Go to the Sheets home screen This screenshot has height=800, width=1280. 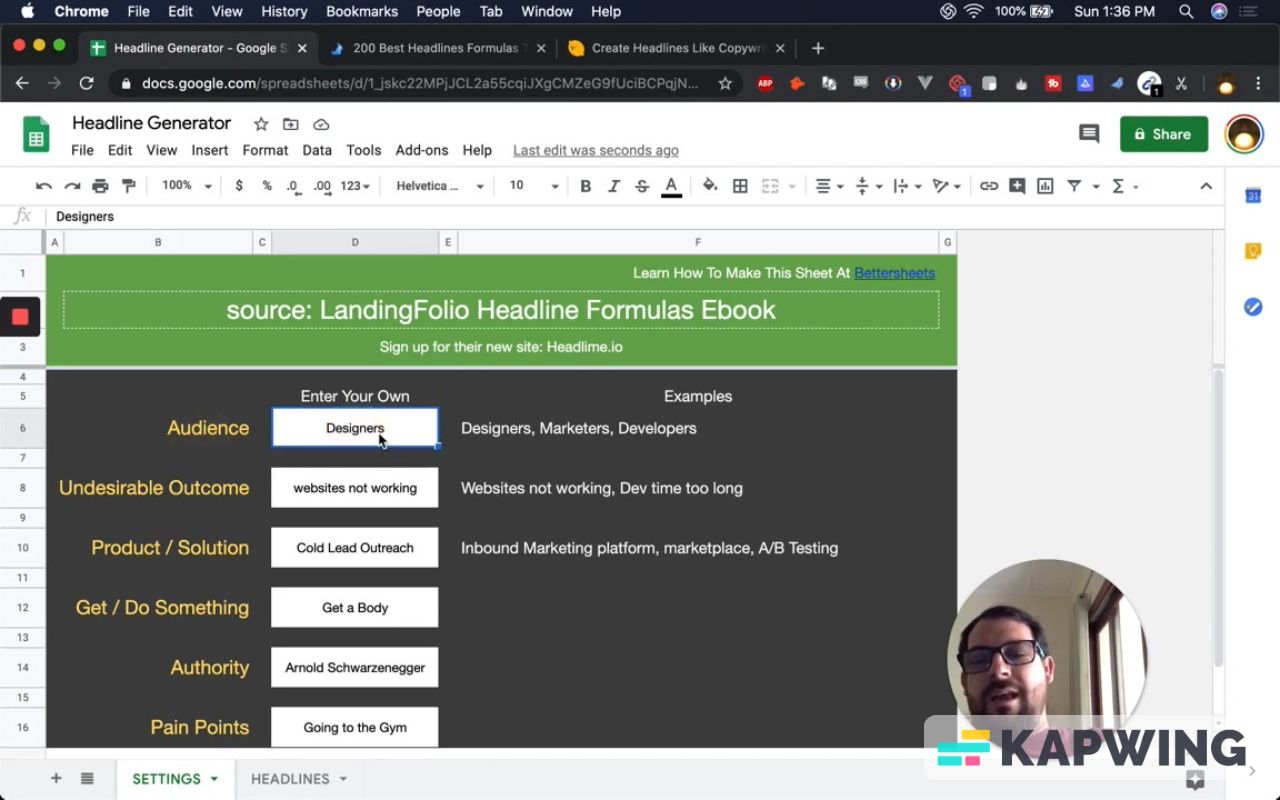[37, 134]
